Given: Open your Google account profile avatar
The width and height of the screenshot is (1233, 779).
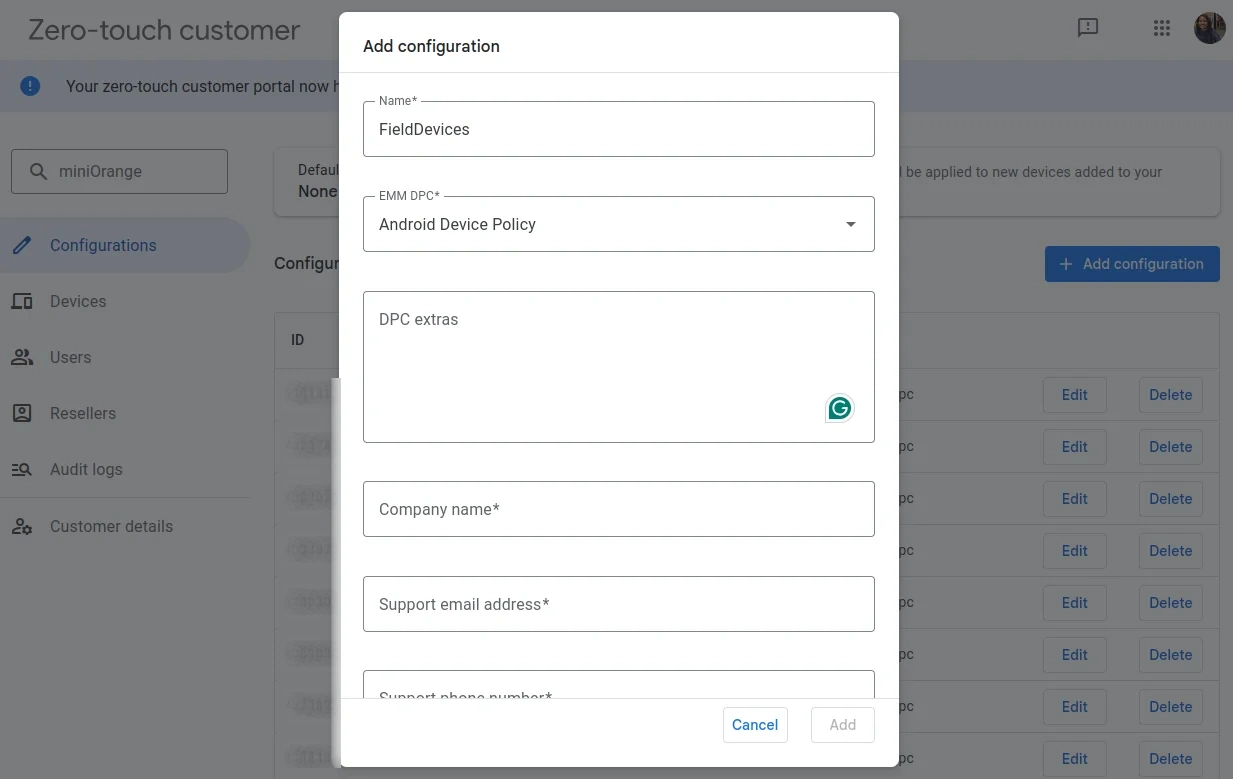Looking at the screenshot, I should pos(1209,27).
